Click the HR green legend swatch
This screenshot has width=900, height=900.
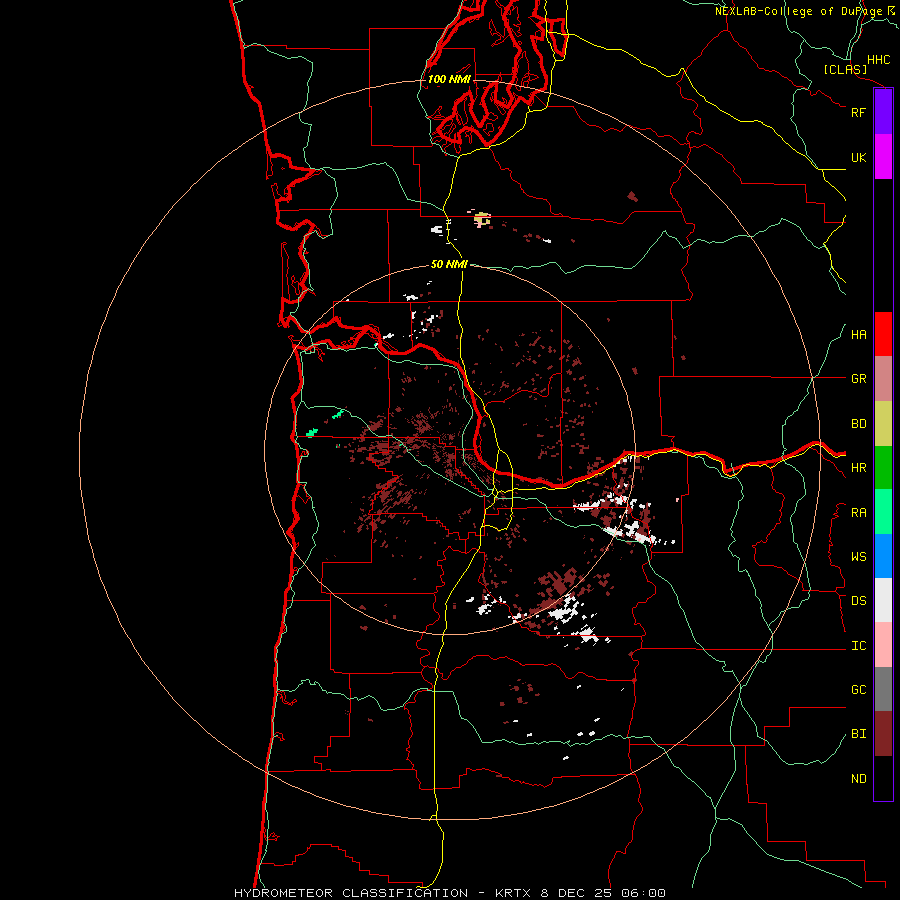pos(883,468)
